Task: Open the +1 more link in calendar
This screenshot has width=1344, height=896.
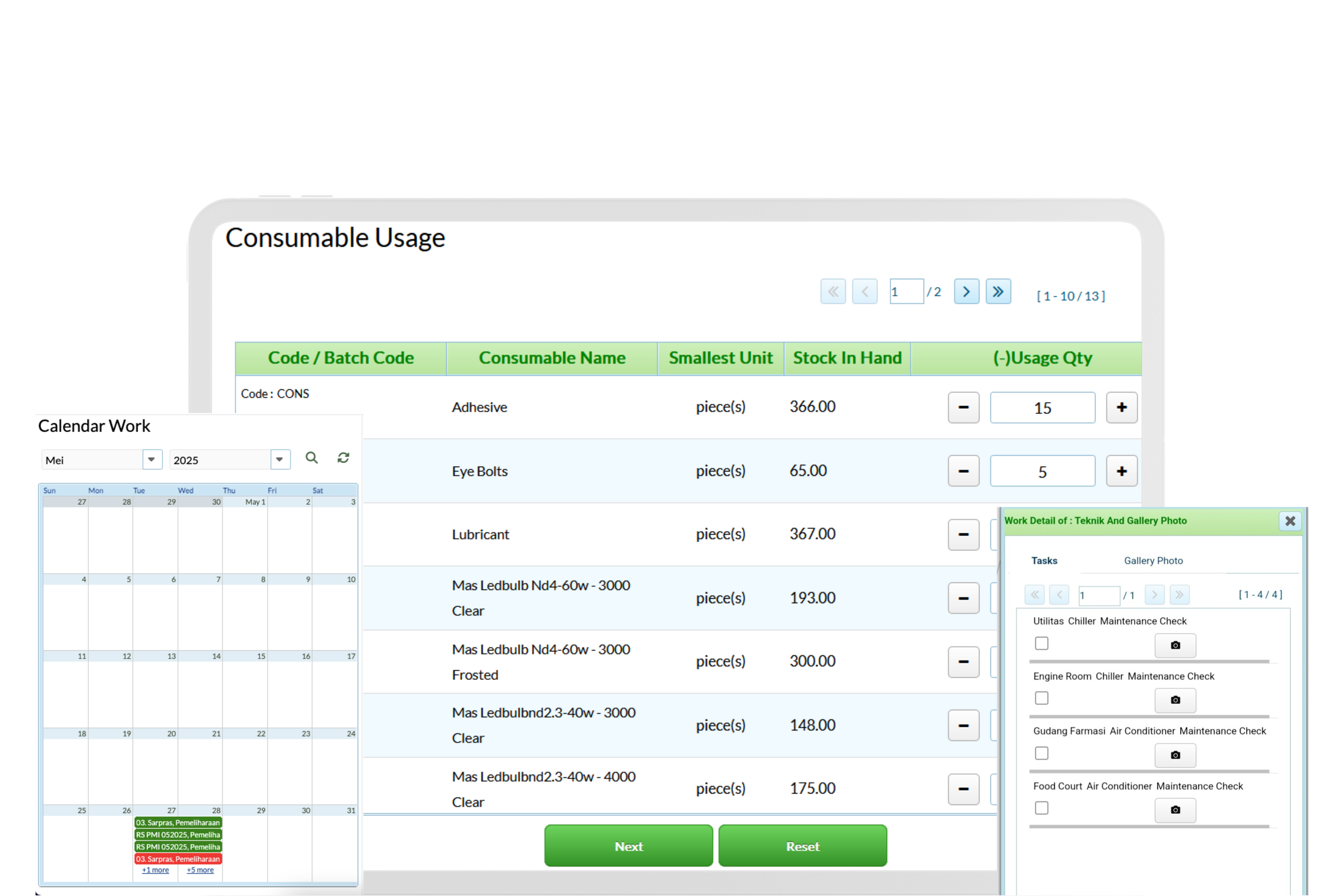Action: [x=156, y=870]
